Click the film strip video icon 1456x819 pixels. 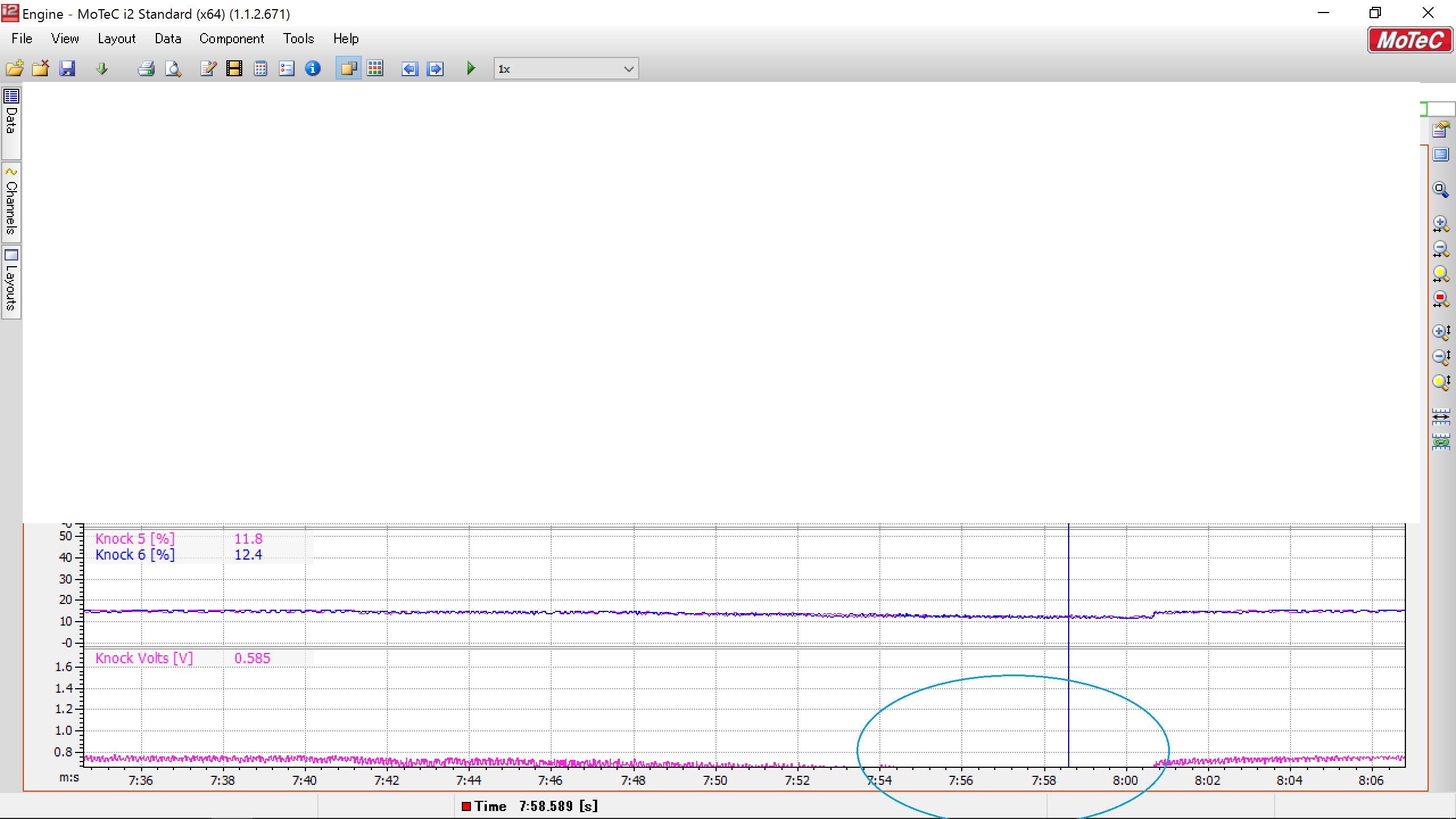234,69
